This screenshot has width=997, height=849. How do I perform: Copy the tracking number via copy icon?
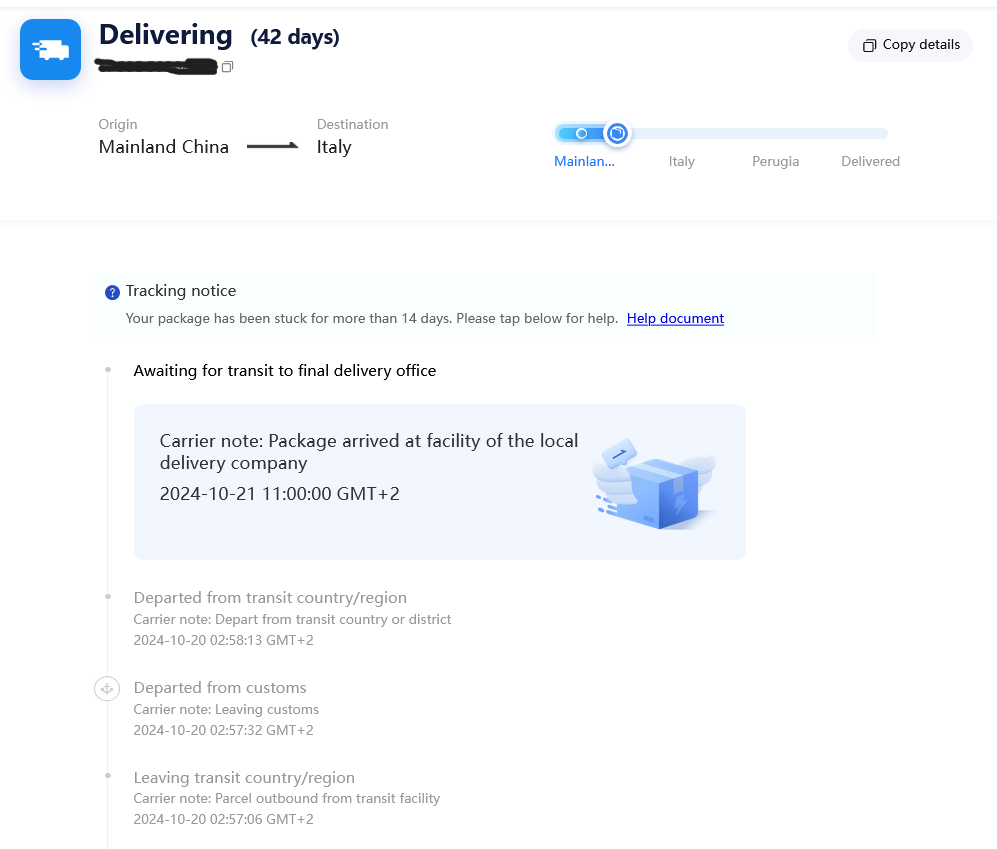(x=228, y=67)
